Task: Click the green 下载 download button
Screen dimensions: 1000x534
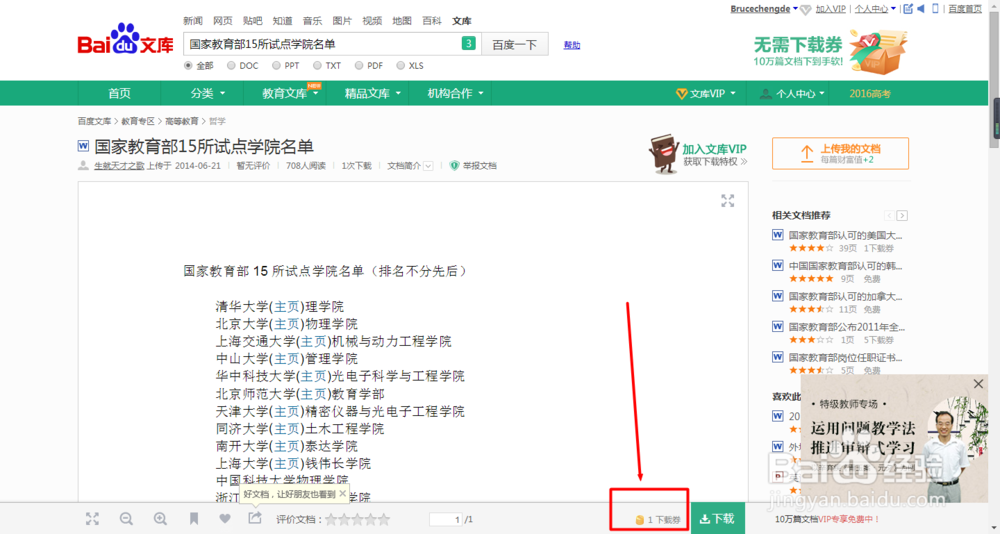Action: click(x=717, y=519)
